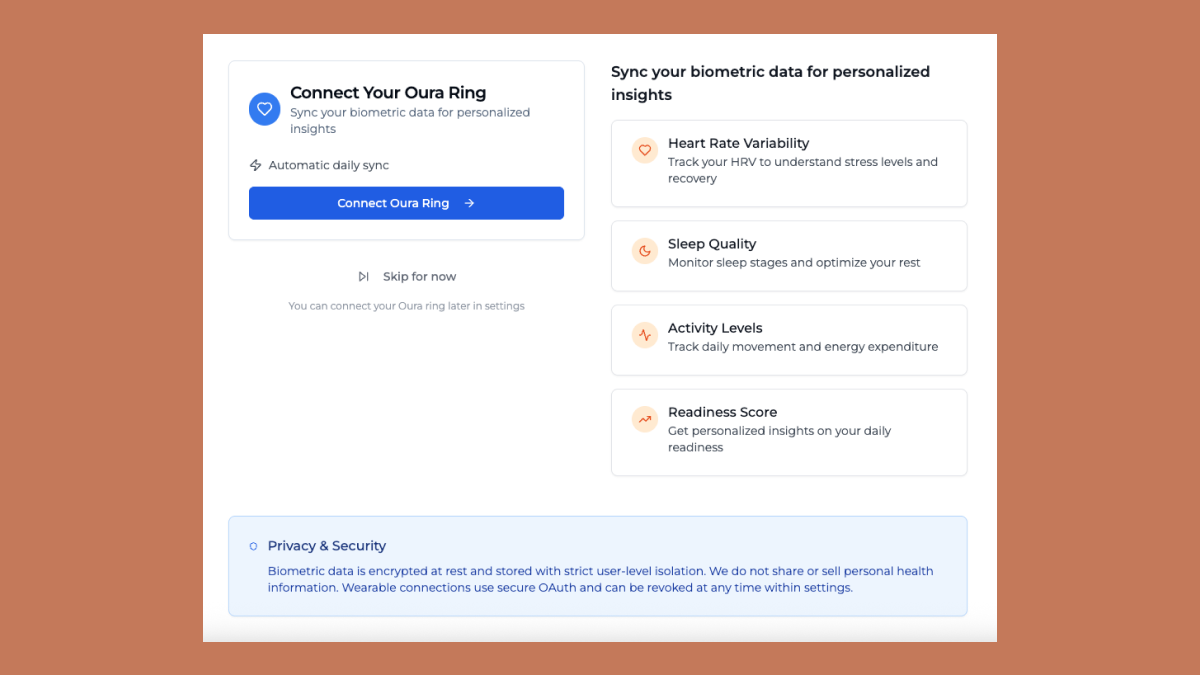Open the Readiness Score card
Screen dimensions: 1200x675
(x=789, y=432)
